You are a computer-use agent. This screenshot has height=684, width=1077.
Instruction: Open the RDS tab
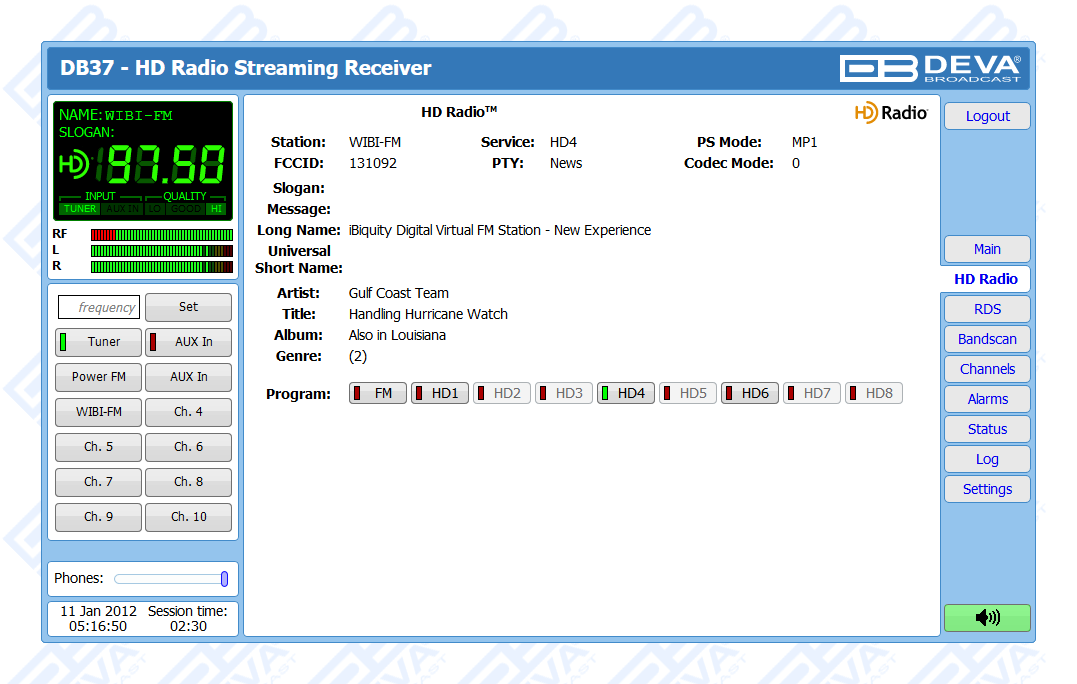tap(986, 309)
